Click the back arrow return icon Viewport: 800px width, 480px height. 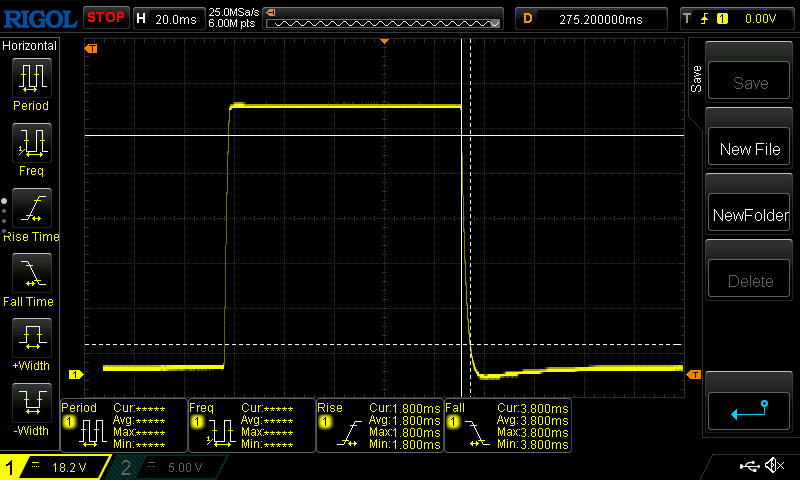pyautogui.click(x=750, y=408)
